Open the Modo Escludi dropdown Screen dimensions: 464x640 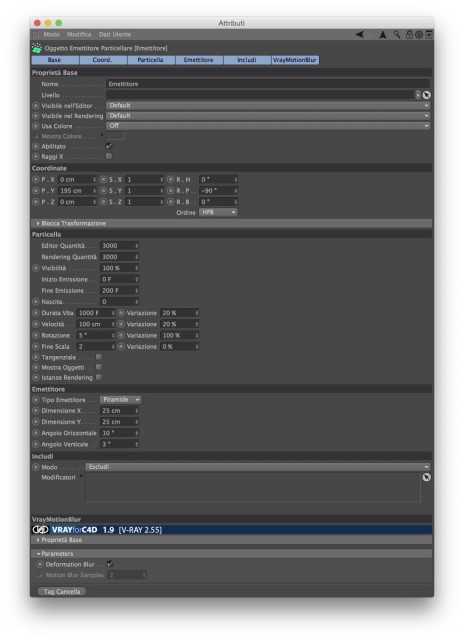[x=258, y=467]
